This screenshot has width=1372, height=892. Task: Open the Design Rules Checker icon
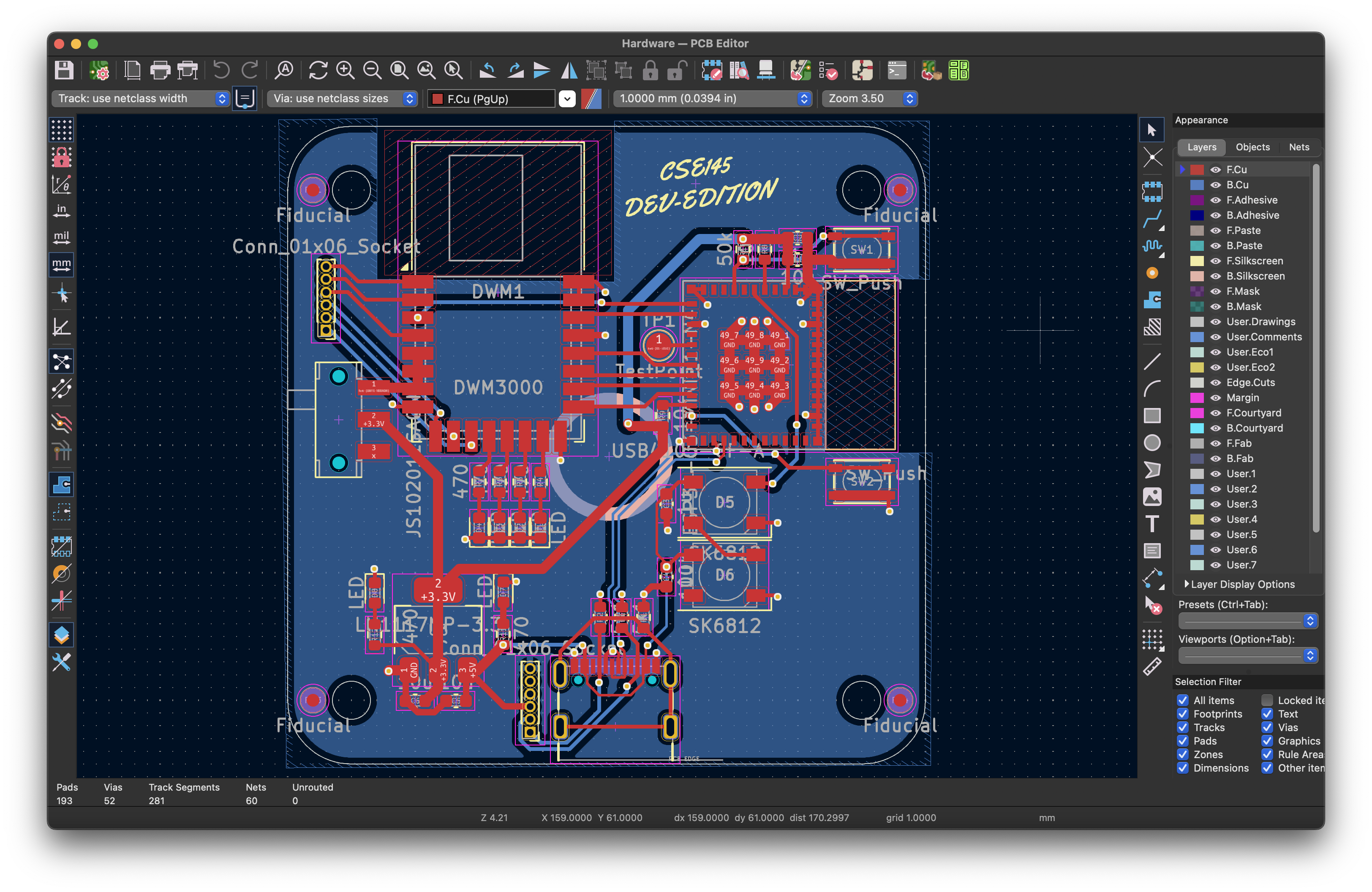coord(828,70)
